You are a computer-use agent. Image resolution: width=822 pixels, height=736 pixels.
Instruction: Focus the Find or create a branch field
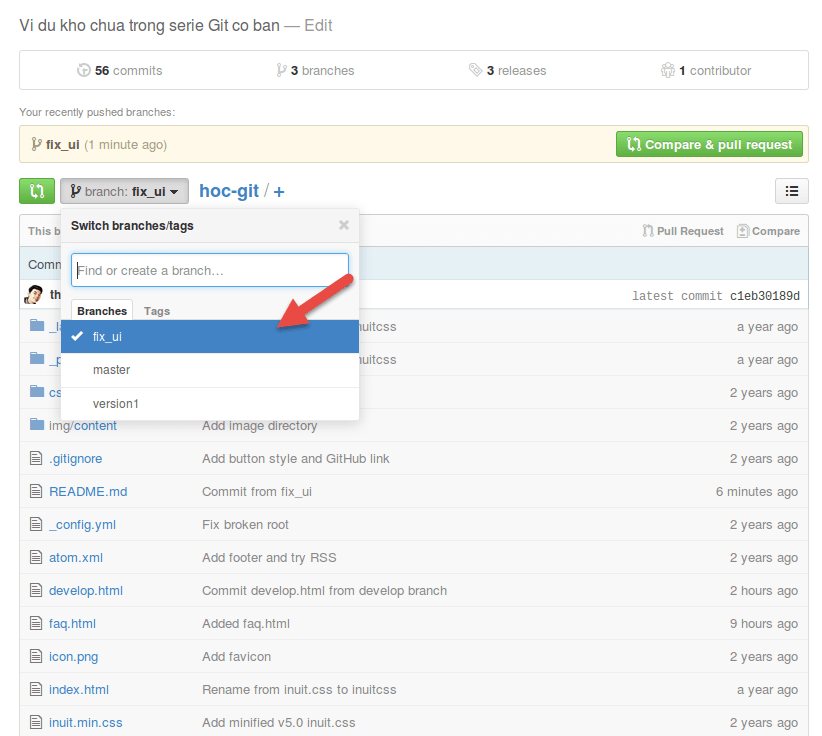click(210, 270)
